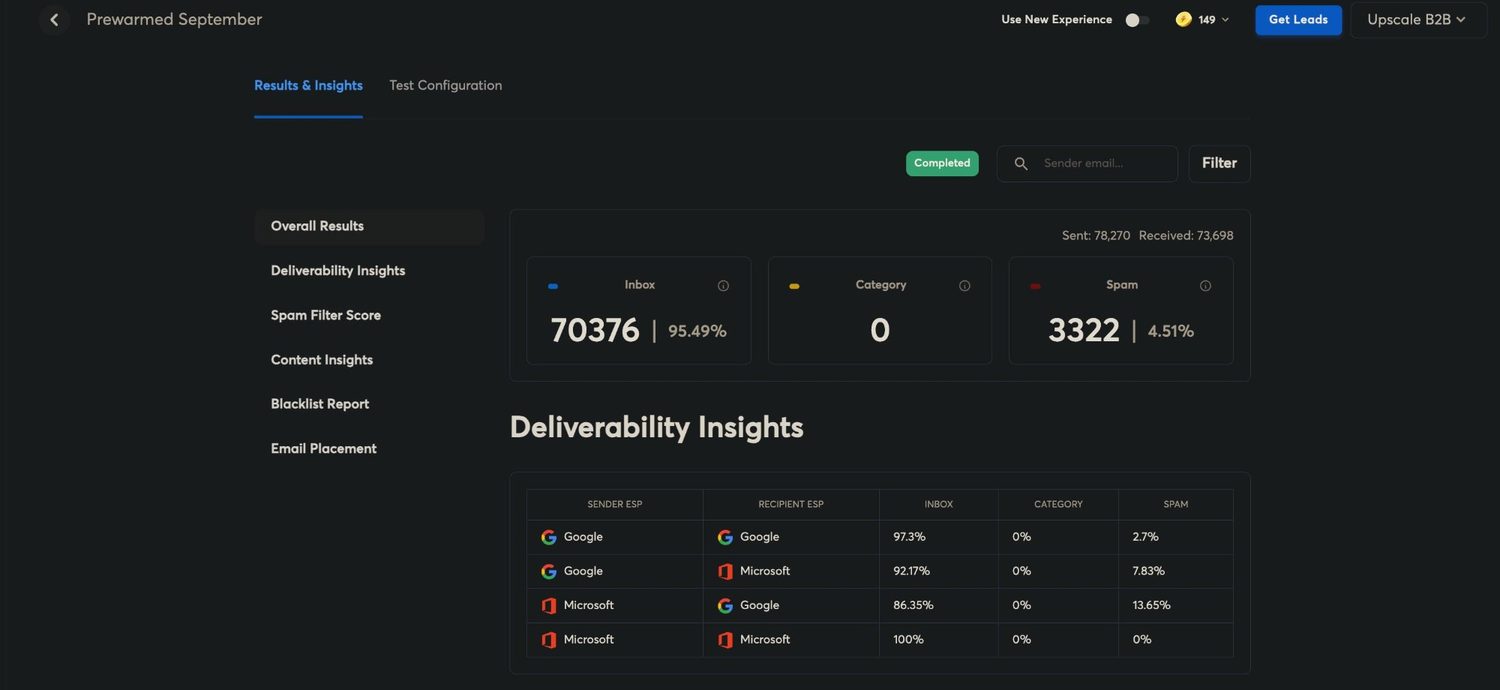Click the Sent: 78,270 text

coord(1096,236)
